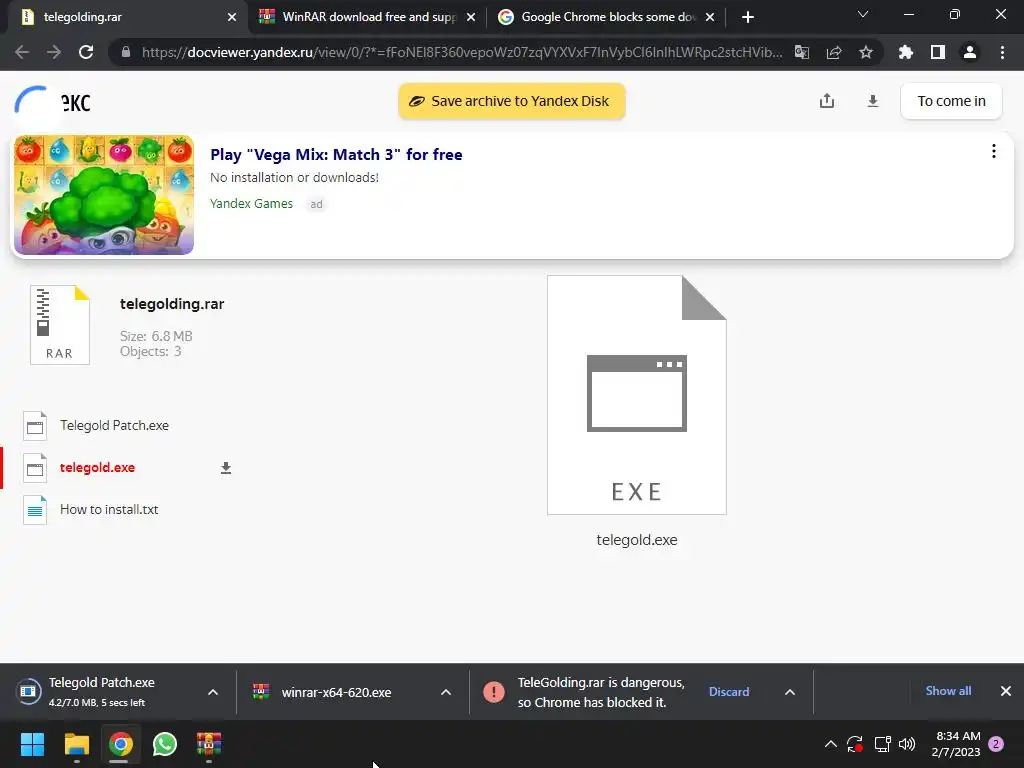
Task: Close the WinRAR download tab
Action: (471, 18)
